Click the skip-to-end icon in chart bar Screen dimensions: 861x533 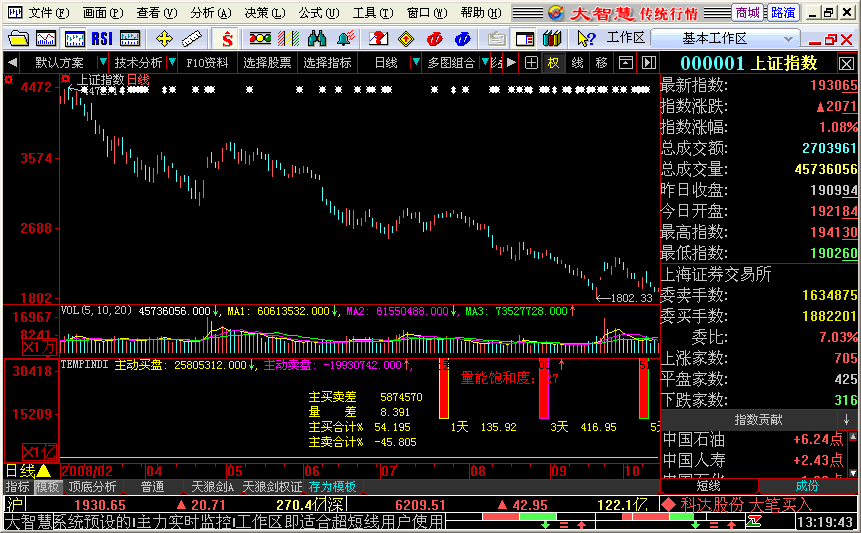point(649,63)
